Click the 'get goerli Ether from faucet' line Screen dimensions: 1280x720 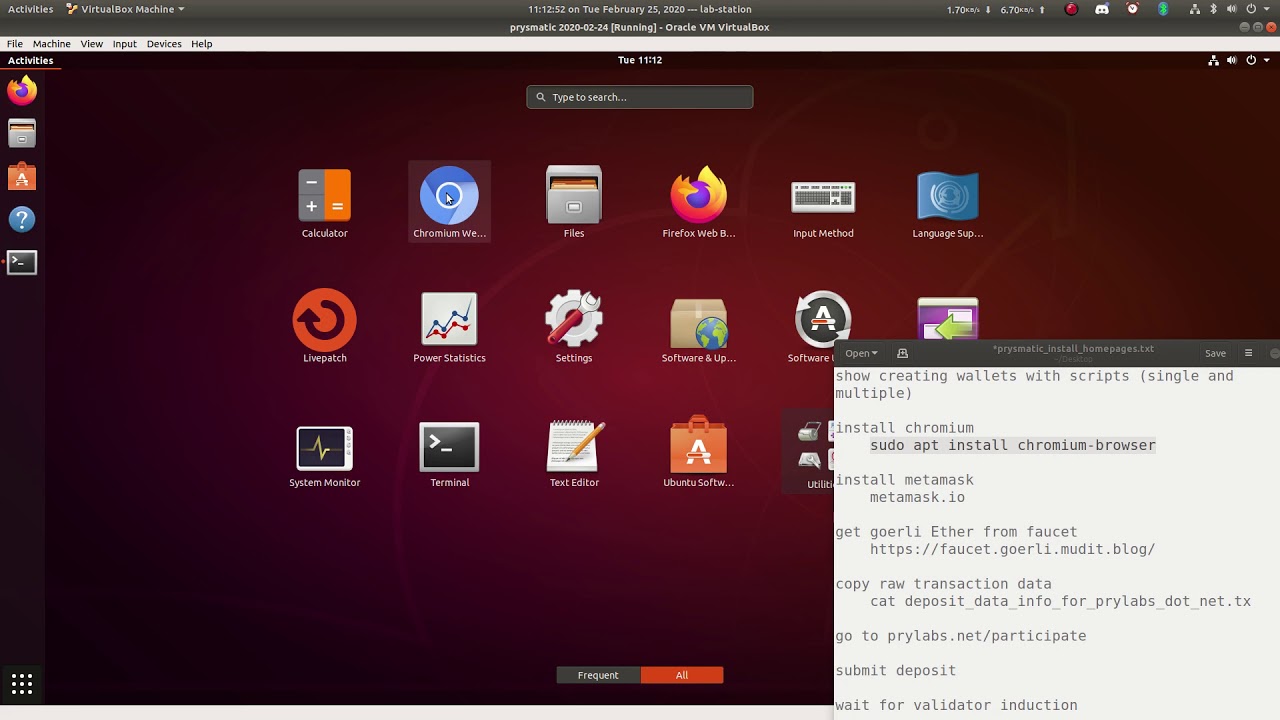957,532
